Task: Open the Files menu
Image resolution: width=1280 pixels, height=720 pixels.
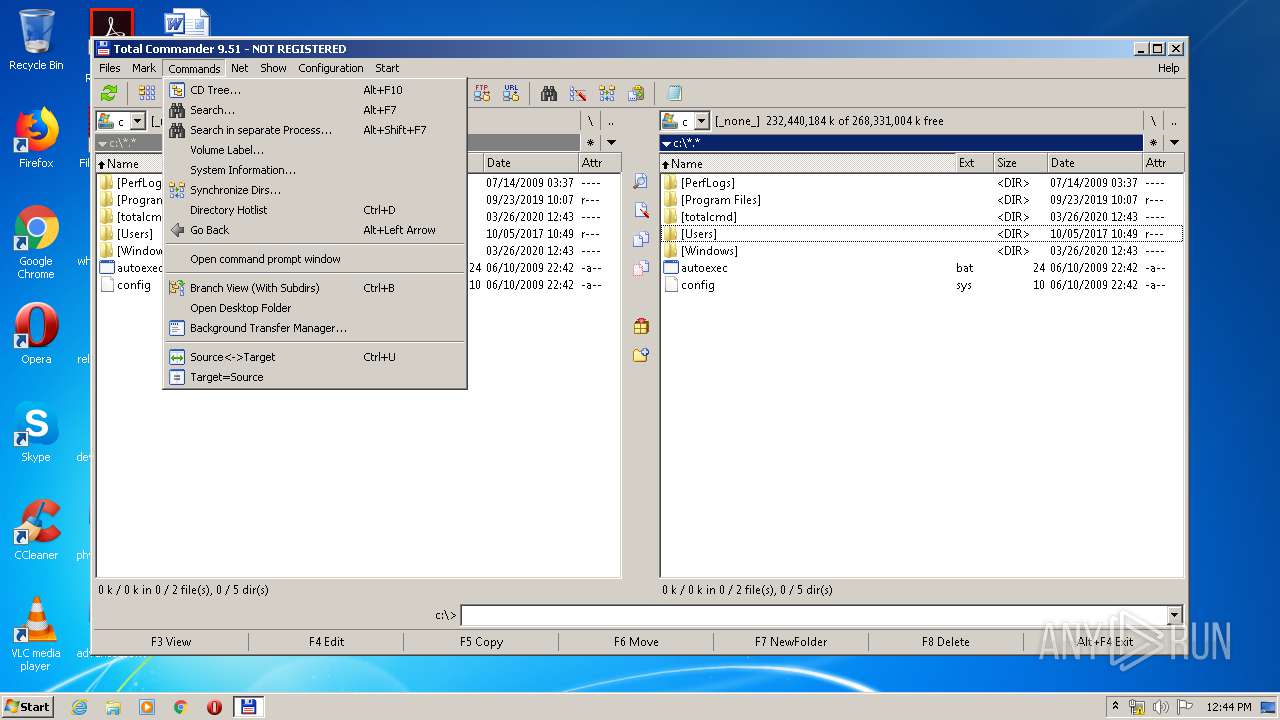Action: click(110, 68)
